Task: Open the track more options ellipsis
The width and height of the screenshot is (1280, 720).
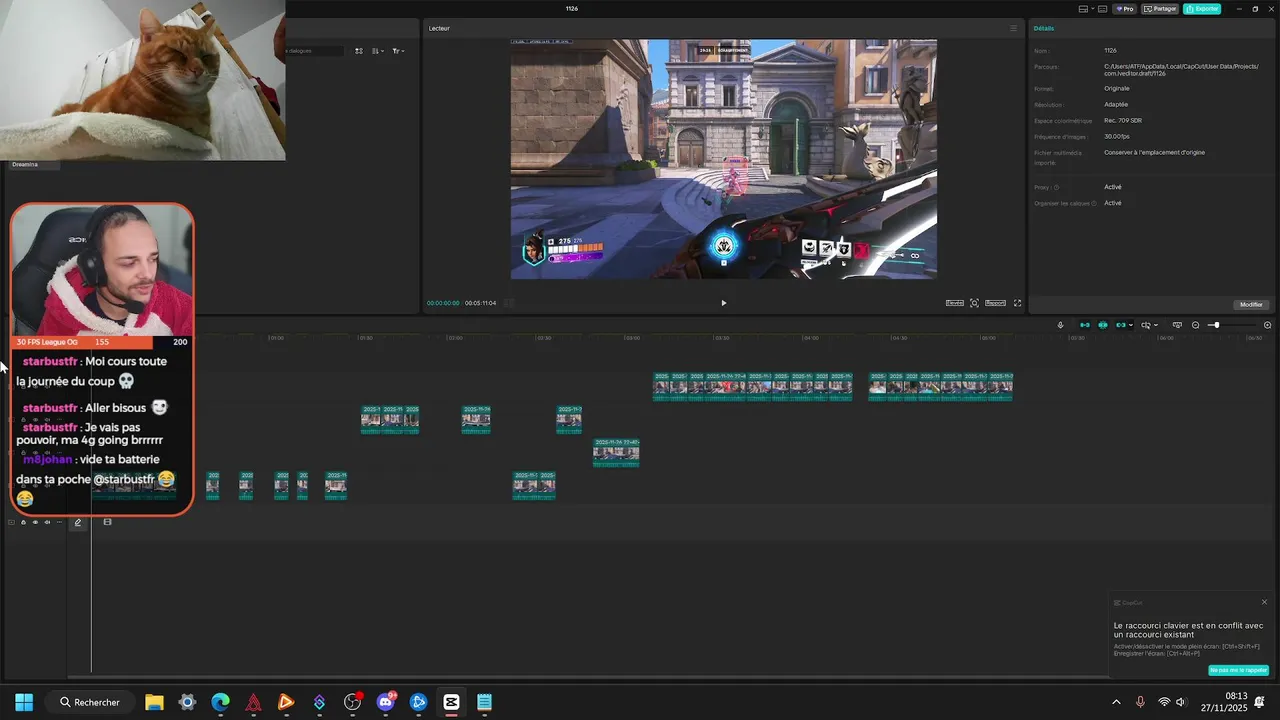Action: [x=59, y=522]
